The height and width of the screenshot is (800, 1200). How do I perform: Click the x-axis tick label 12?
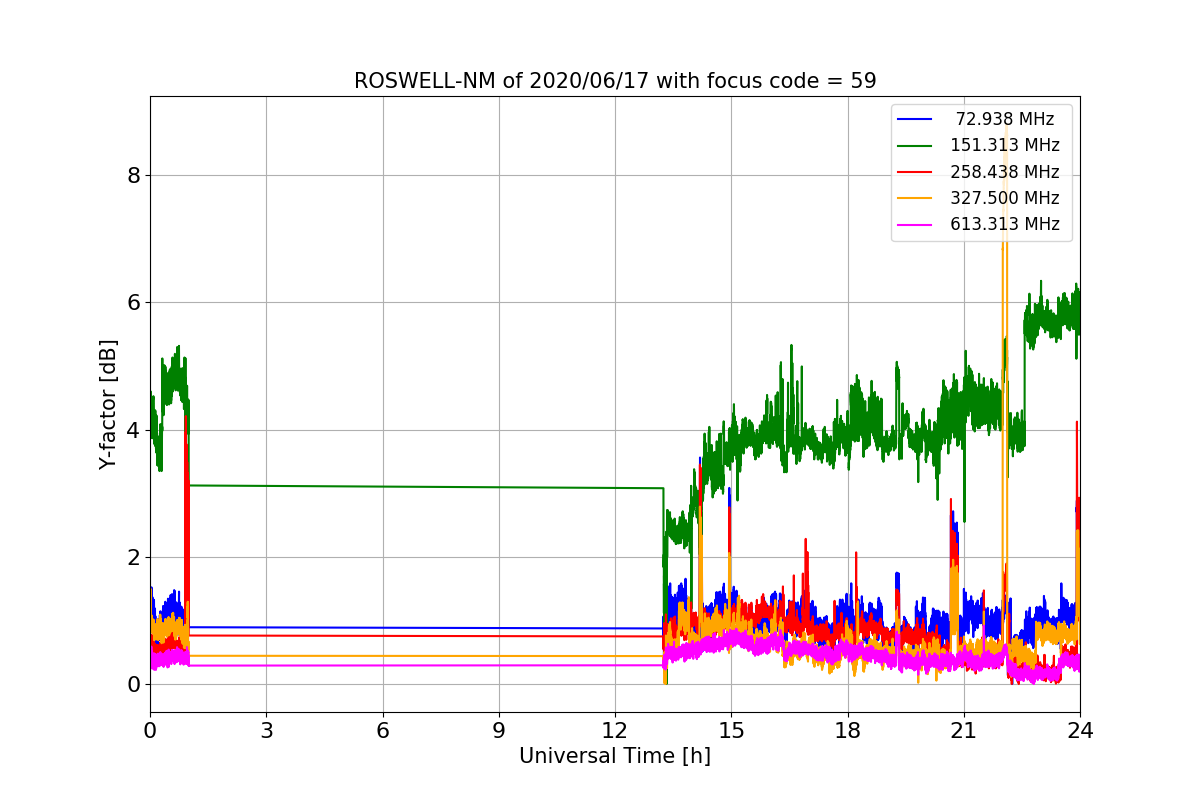615,731
